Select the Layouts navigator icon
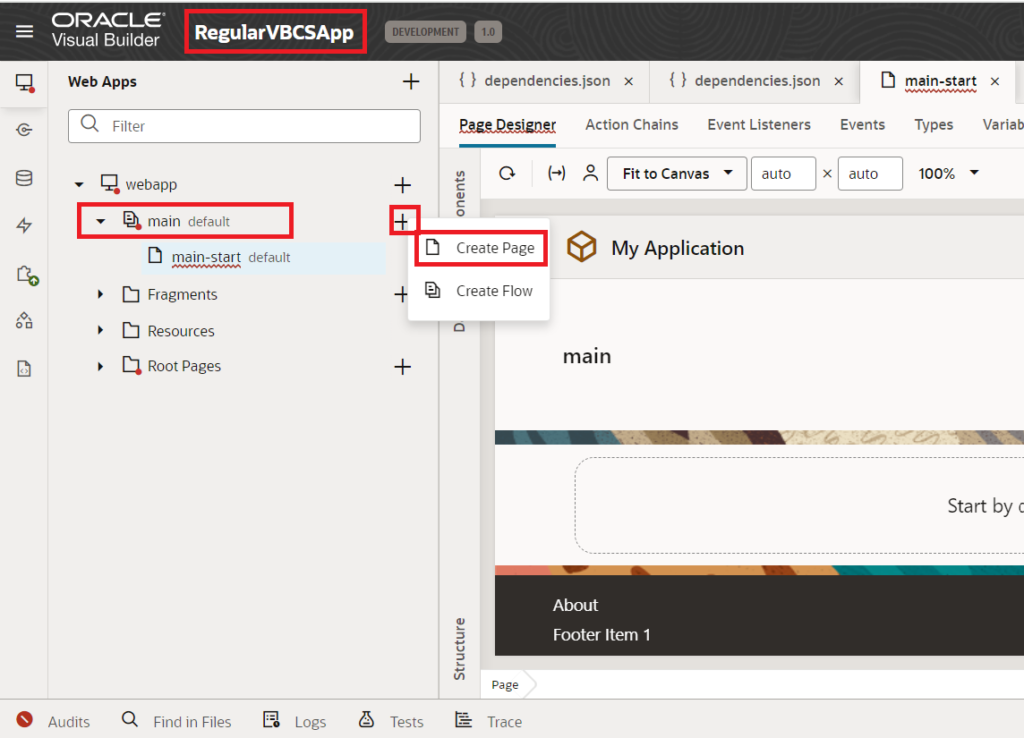This screenshot has height=738, width=1024. point(24,320)
